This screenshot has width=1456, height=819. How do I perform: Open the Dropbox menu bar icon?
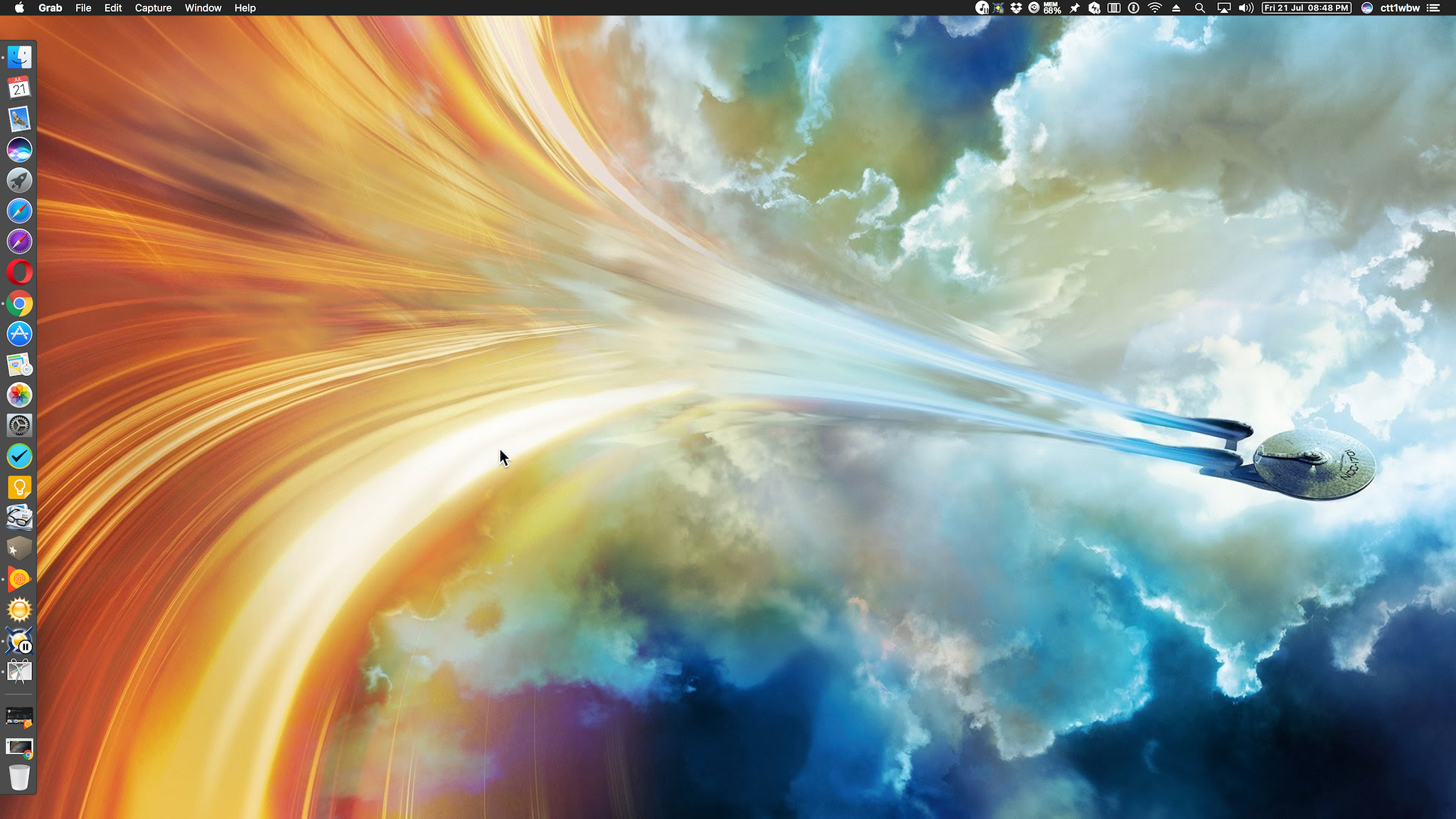tap(1017, 8)
